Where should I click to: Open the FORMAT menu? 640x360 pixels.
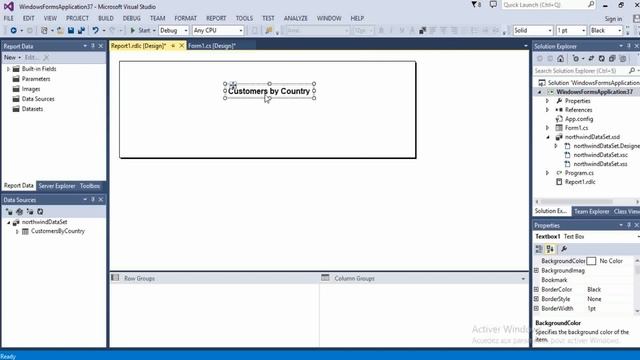[x=185, y=18]
